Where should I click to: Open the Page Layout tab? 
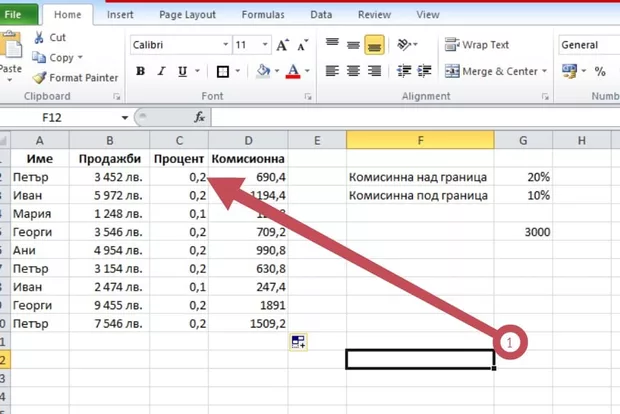click(x=189, y=15)
